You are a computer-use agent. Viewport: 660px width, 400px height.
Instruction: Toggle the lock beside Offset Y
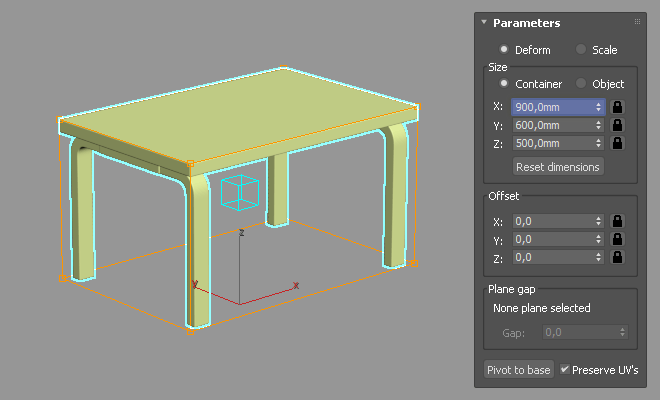pyautogui.click(x=618, y=240)
